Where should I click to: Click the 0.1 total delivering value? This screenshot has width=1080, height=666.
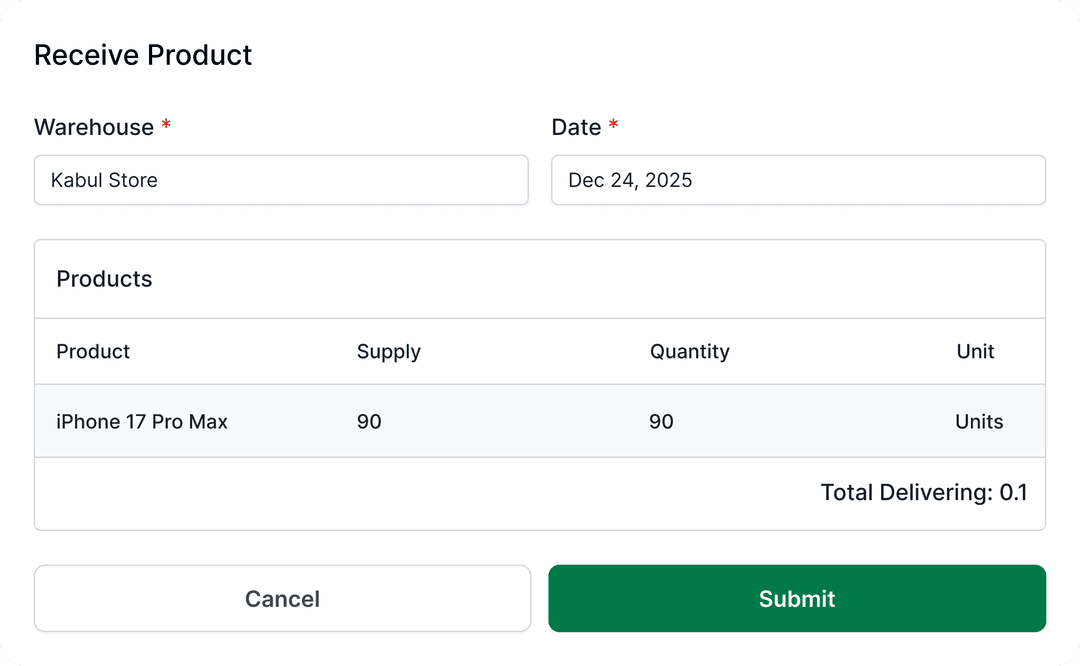coord(1013,492)
